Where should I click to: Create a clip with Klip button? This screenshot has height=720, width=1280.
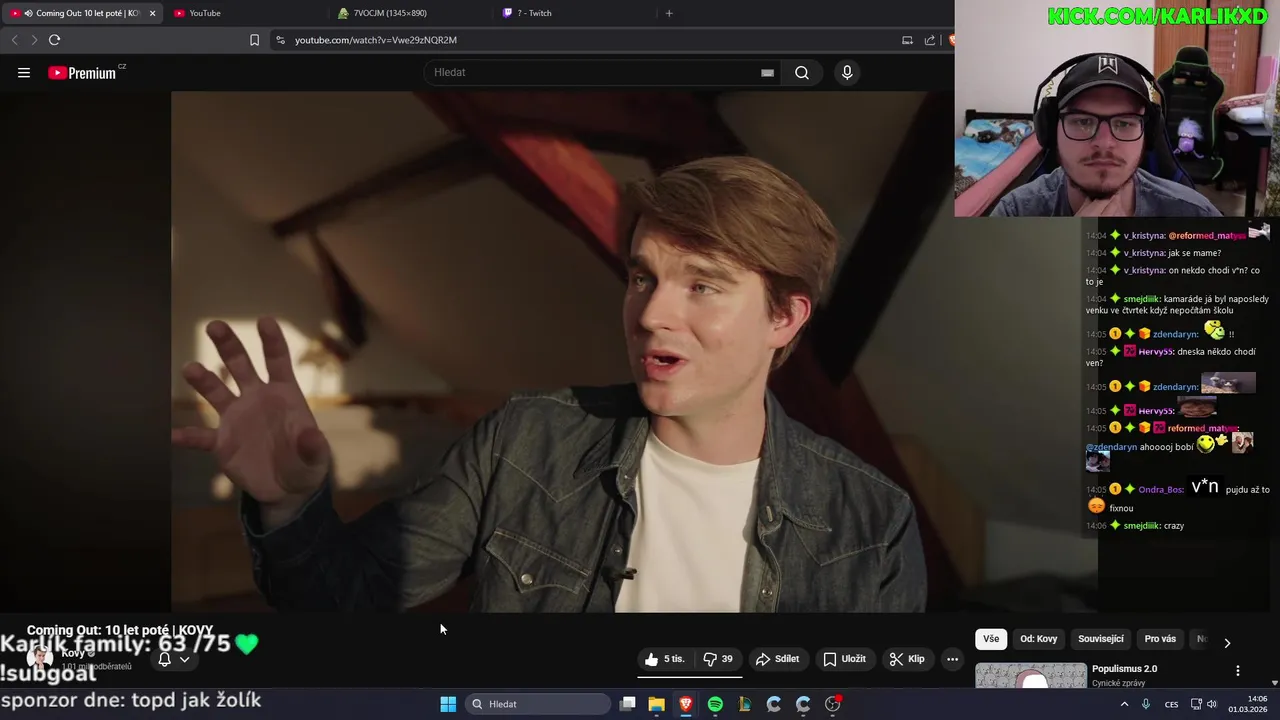tap(907, 659)
